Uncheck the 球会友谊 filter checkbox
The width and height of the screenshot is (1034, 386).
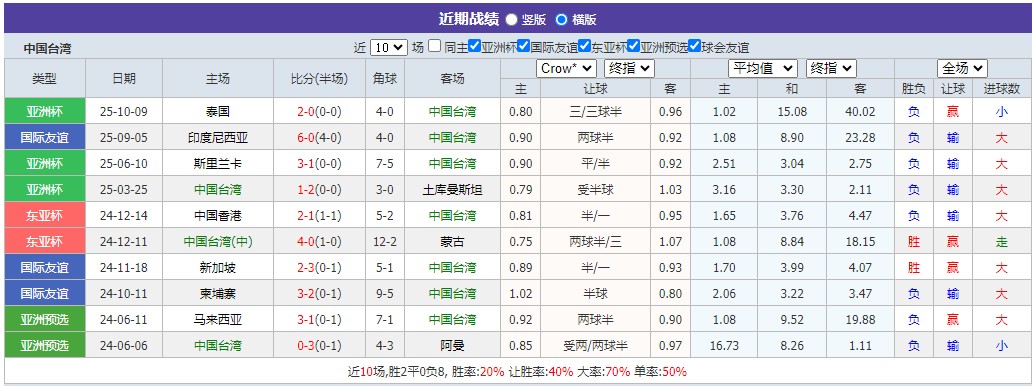click(694, 47)
